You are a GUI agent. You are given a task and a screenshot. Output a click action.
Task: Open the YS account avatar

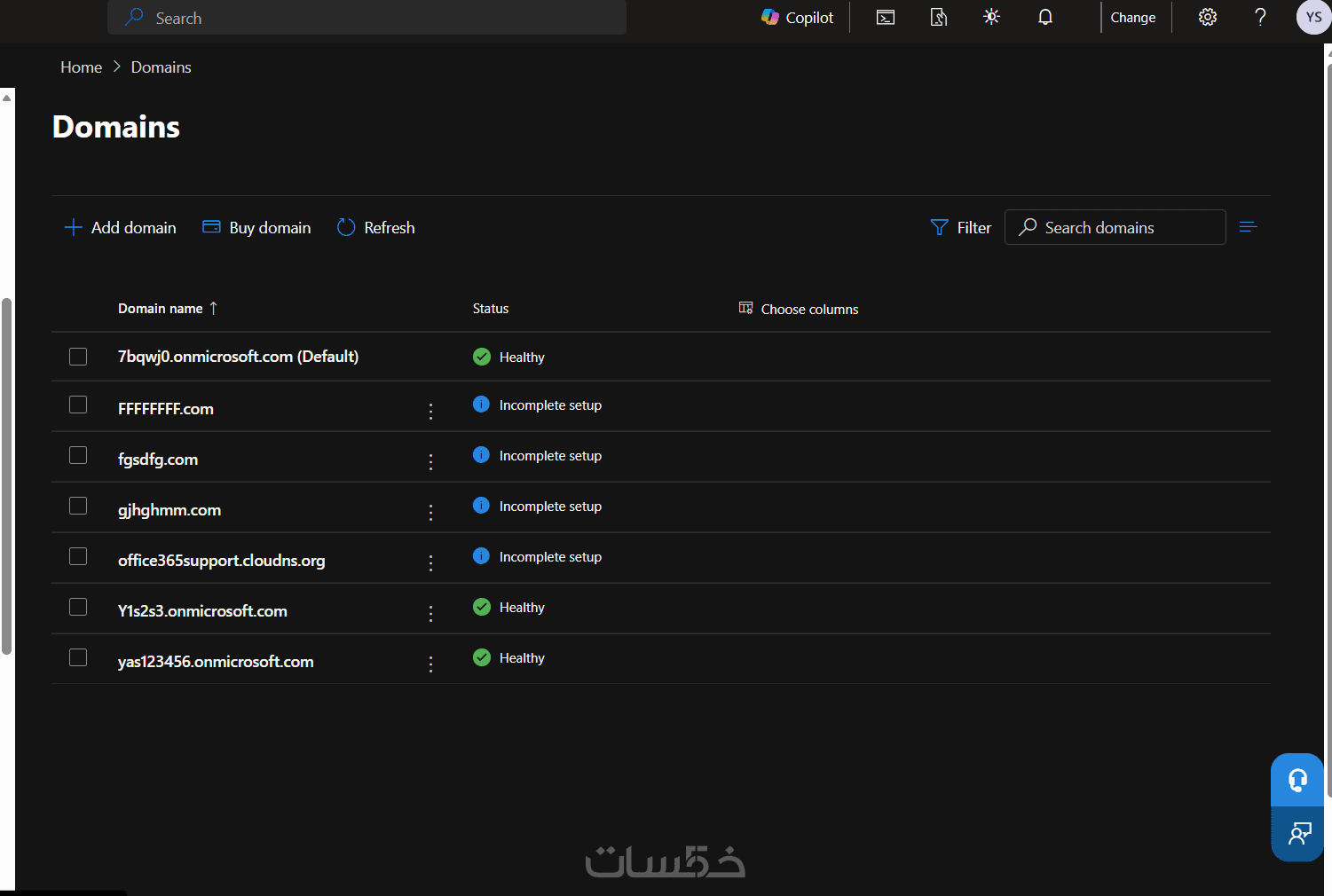[x=1313, y=17]
